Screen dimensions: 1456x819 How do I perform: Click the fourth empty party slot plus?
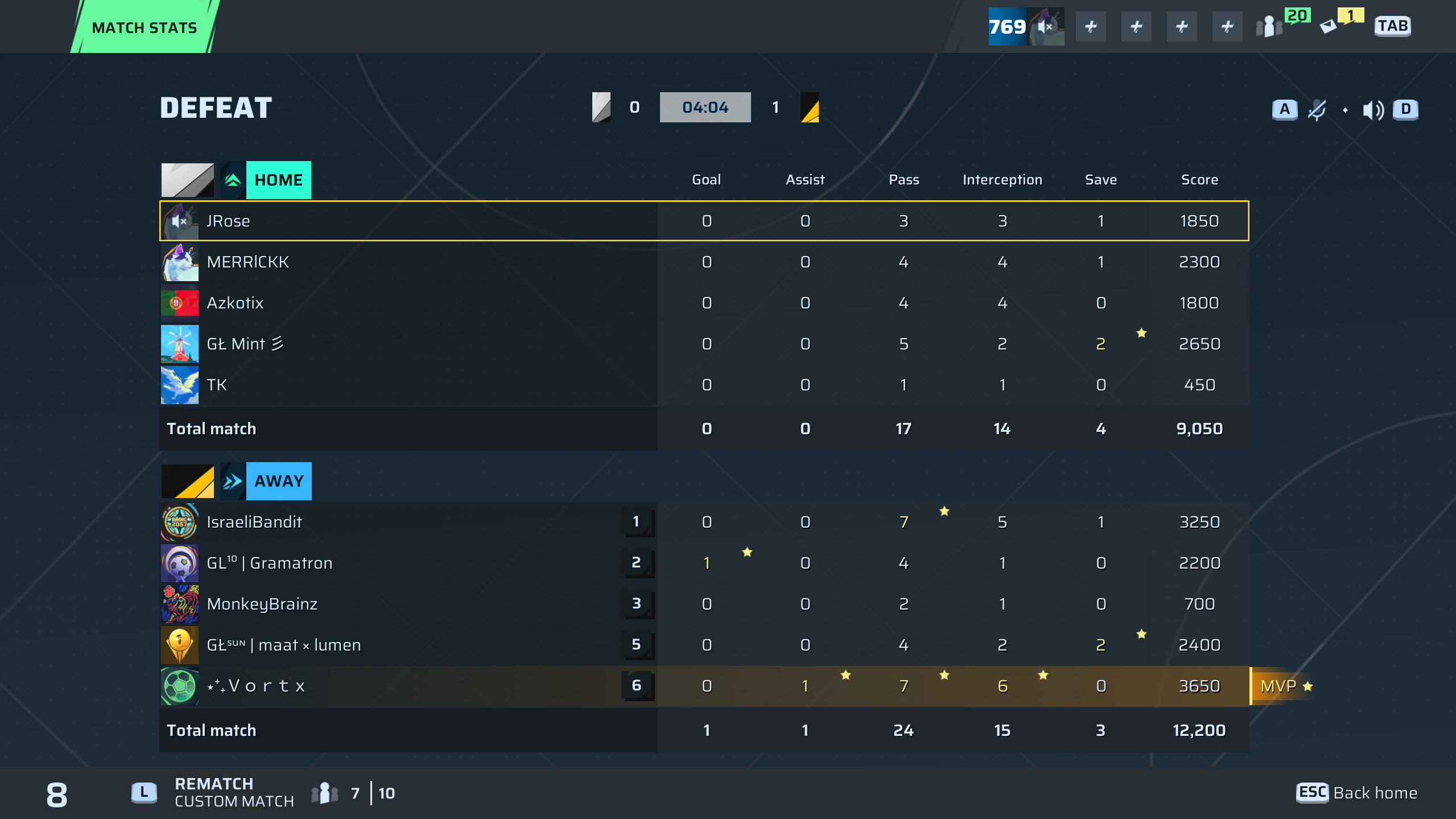[x=1227, y=26]
